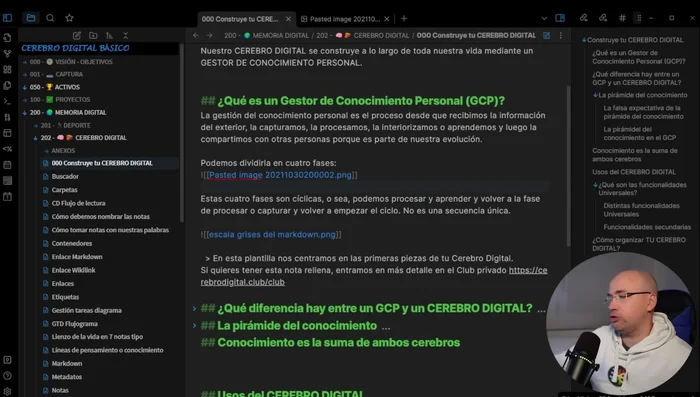Add a new tab with the plus button

click(x=404, y=18)
